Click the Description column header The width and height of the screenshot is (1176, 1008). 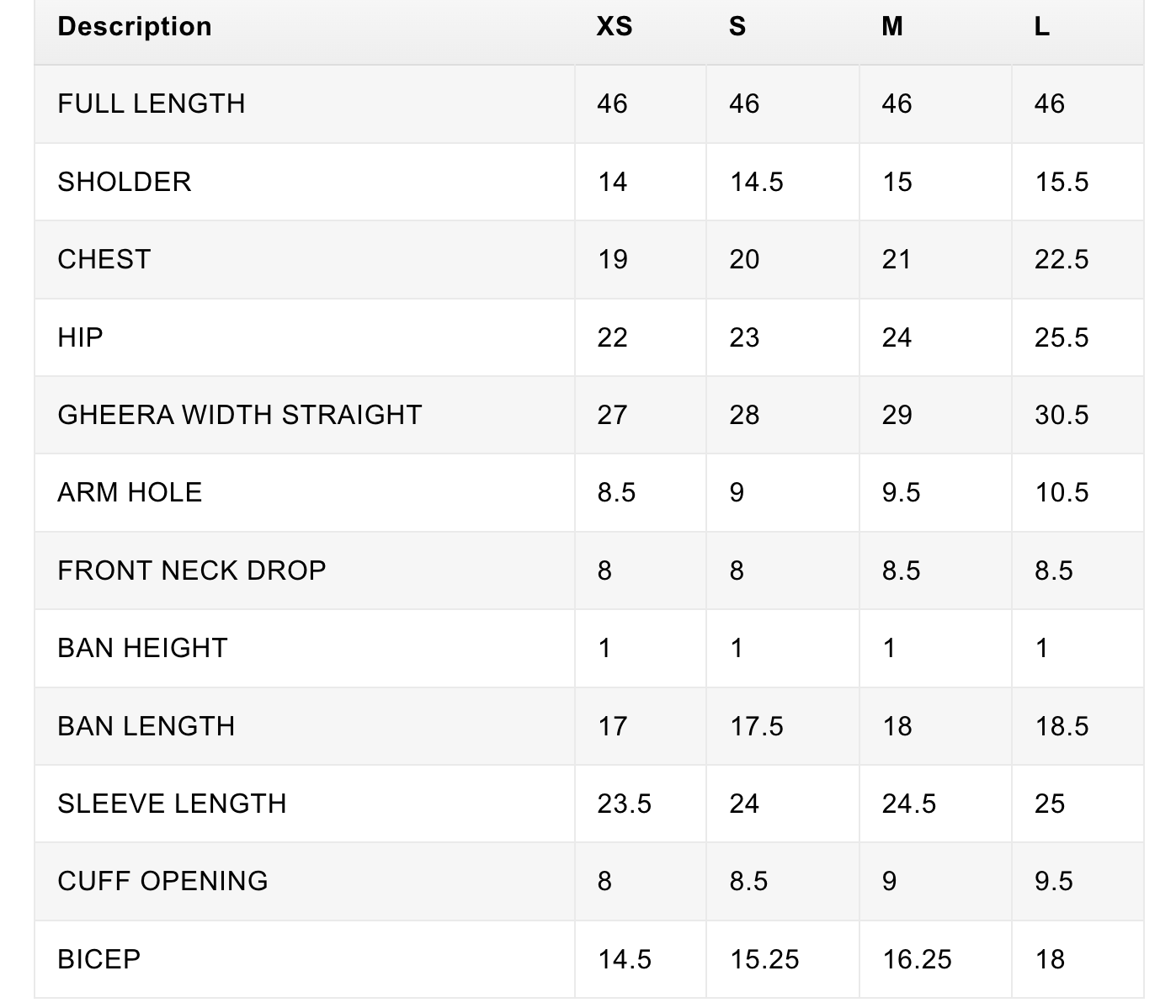135,27
